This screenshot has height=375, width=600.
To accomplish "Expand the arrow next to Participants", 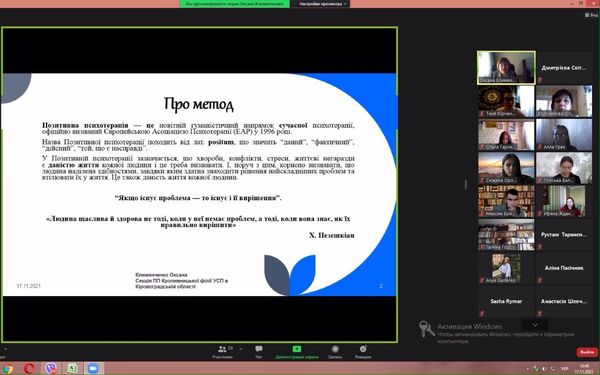I will click(x=241, y=349).
